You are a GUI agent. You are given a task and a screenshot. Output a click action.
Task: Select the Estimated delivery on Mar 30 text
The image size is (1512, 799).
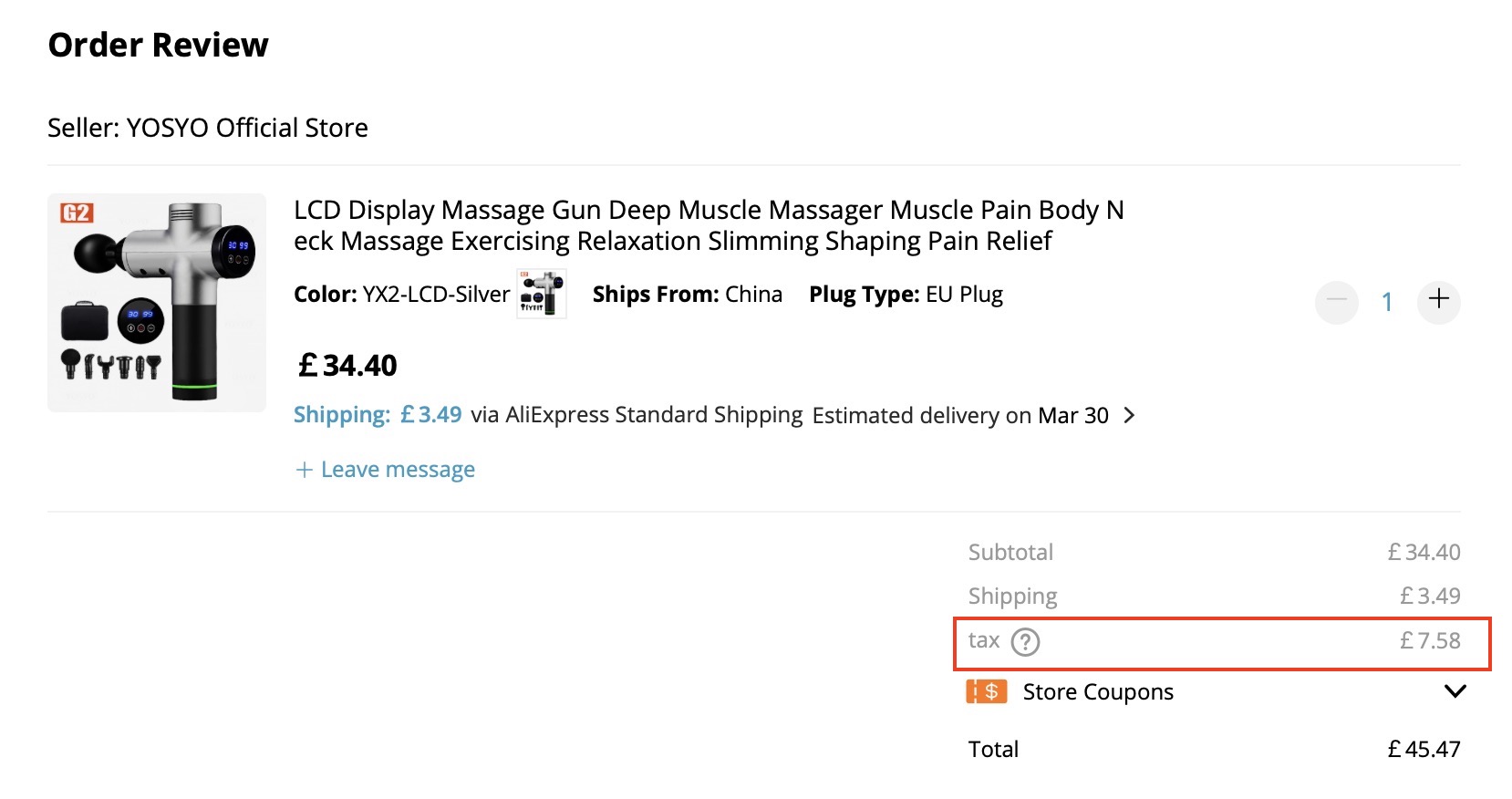pos(960,415)
